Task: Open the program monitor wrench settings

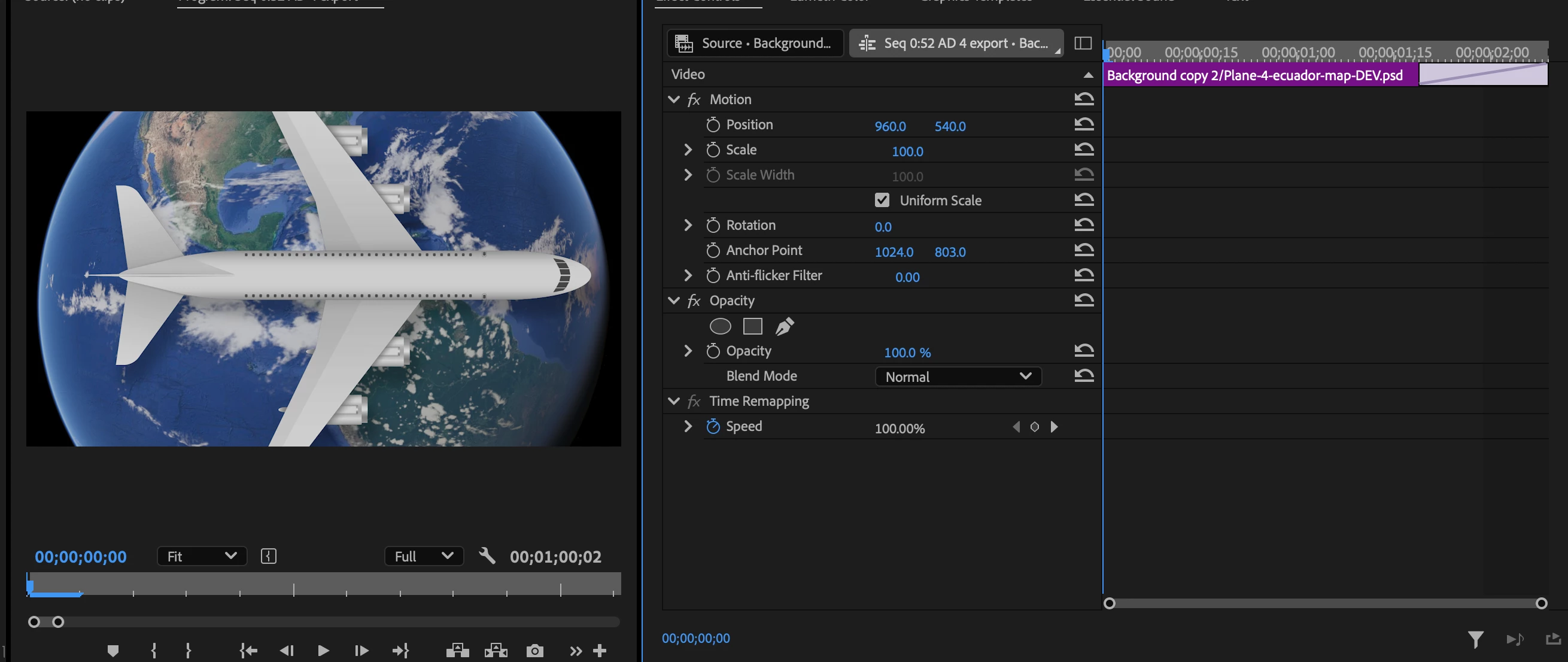Action: click(487, 555)
